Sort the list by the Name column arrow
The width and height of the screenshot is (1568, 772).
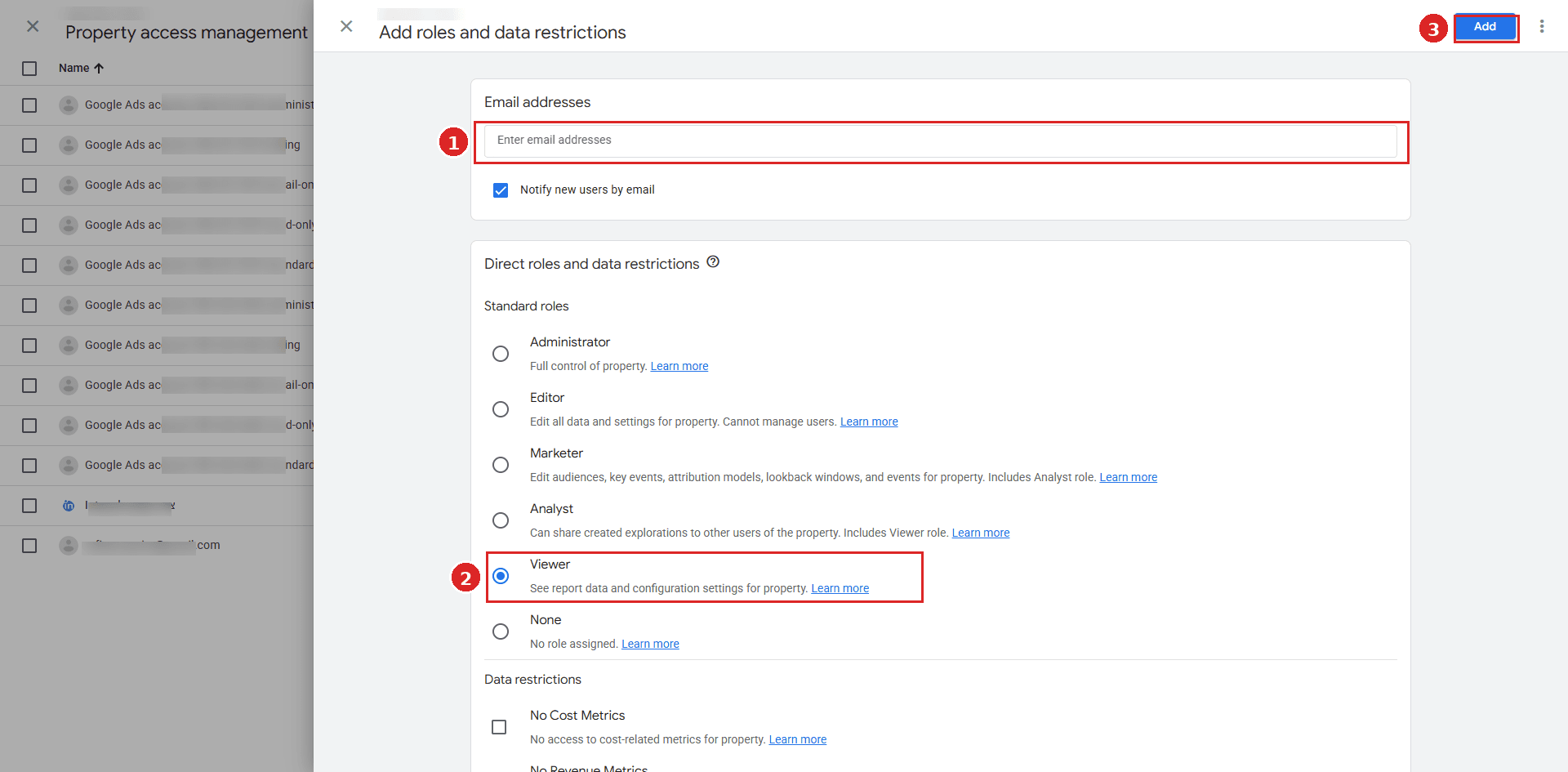(x=99, y=69)
